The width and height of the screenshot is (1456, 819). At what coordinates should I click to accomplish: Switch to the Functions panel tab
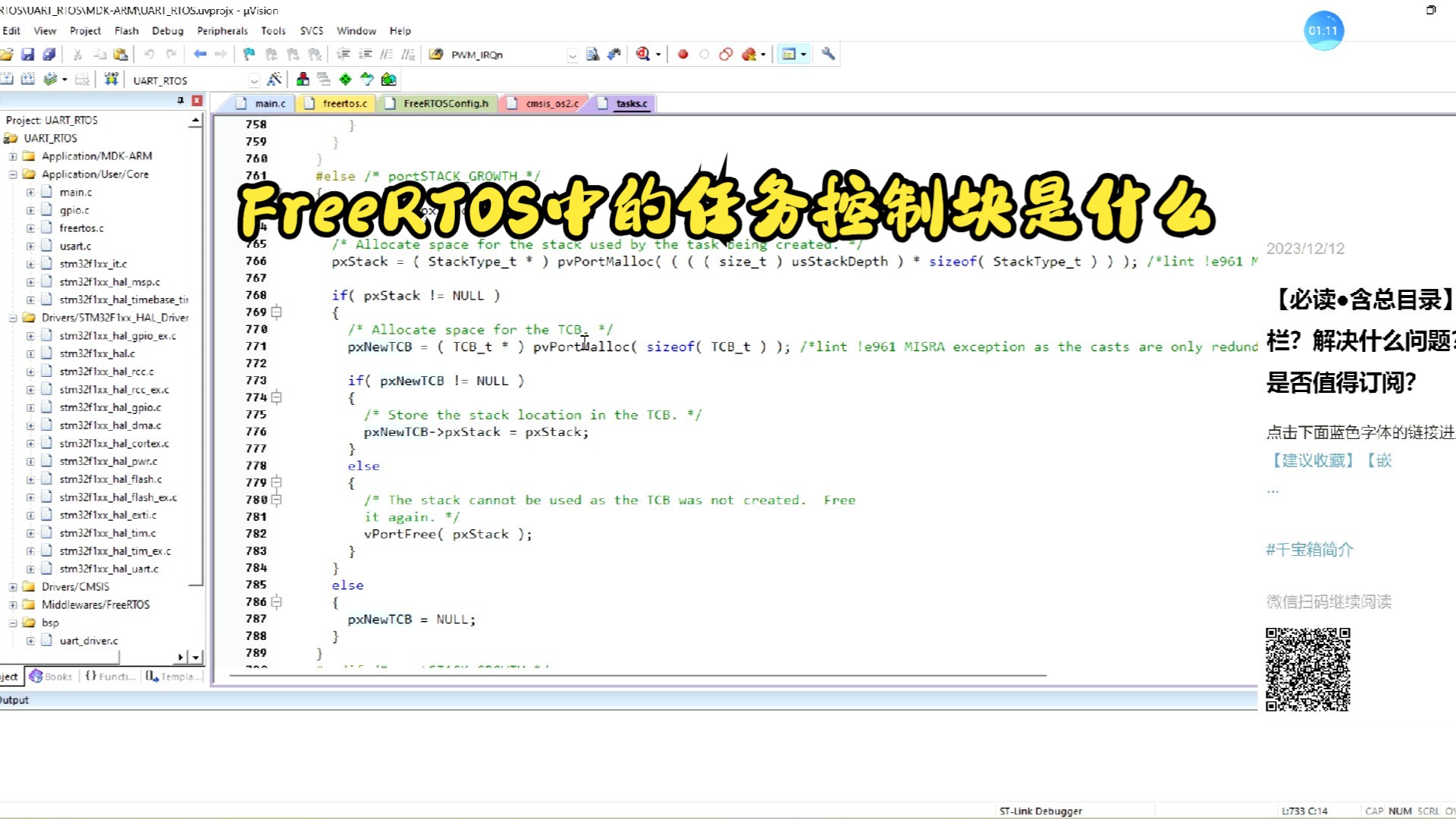(110, 676)
